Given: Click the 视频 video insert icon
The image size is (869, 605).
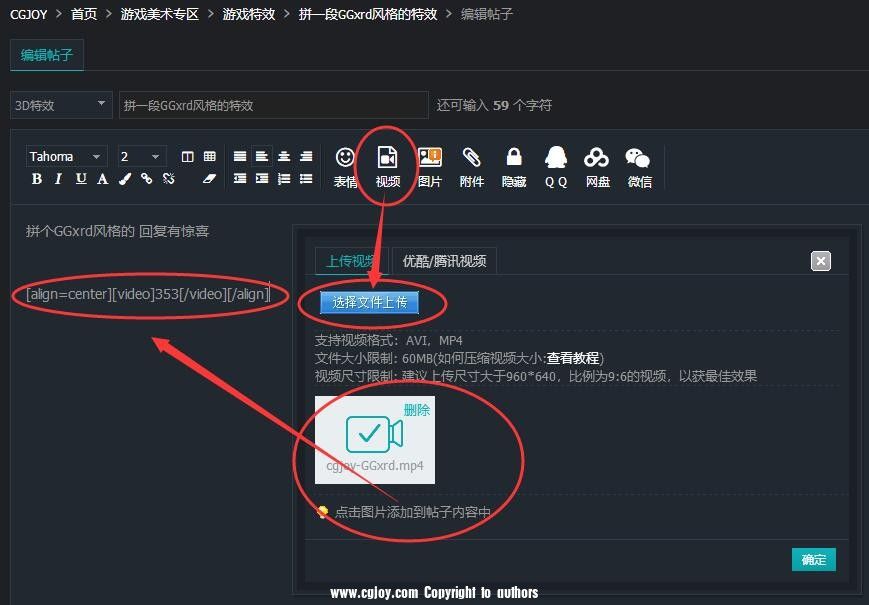Looking at the screenshot, I should click(x=387, y=167).
